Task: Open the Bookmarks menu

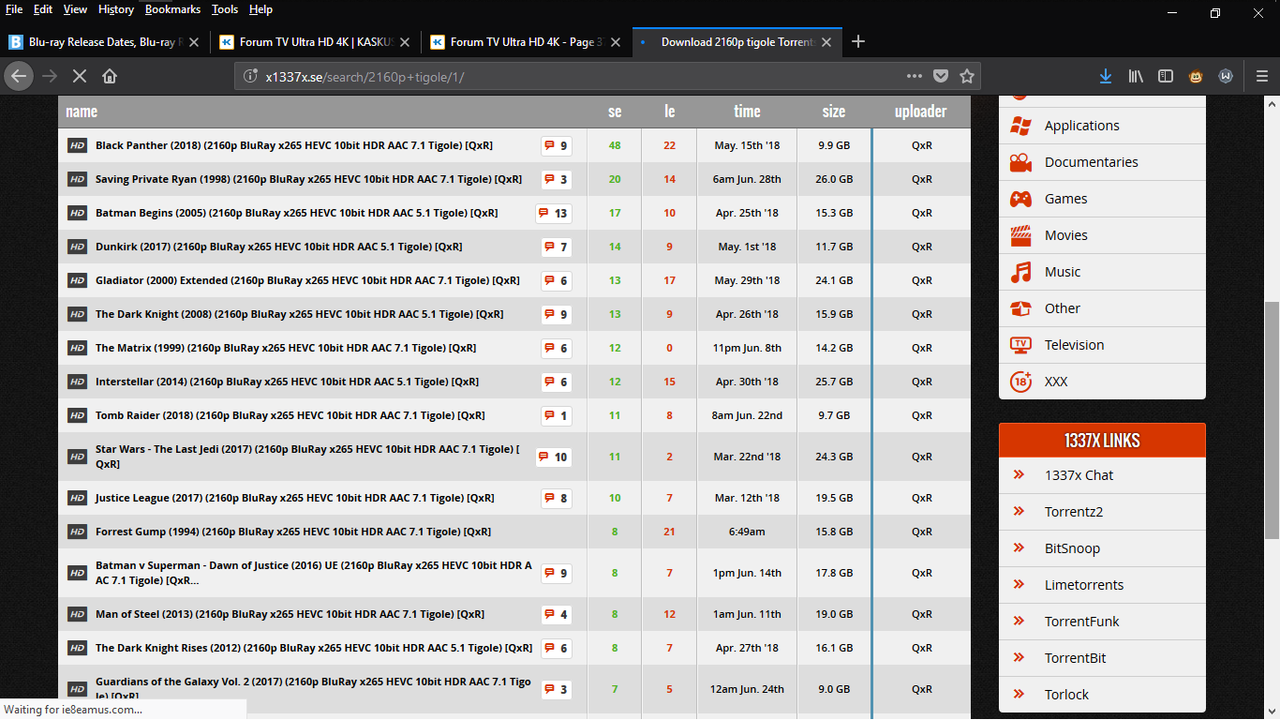Action: point(172,9)
